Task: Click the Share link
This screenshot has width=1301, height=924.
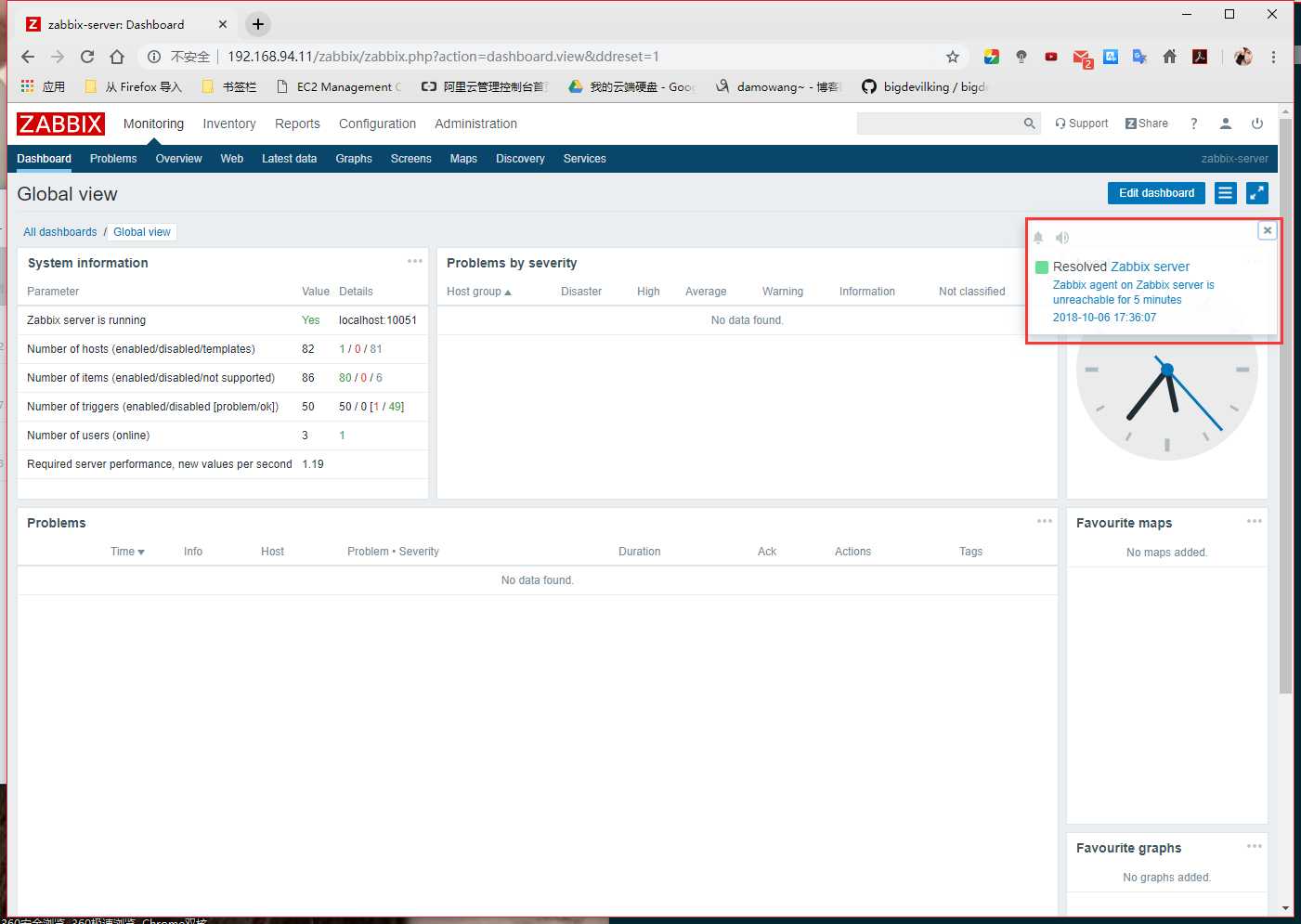Action: point(1147,124)
